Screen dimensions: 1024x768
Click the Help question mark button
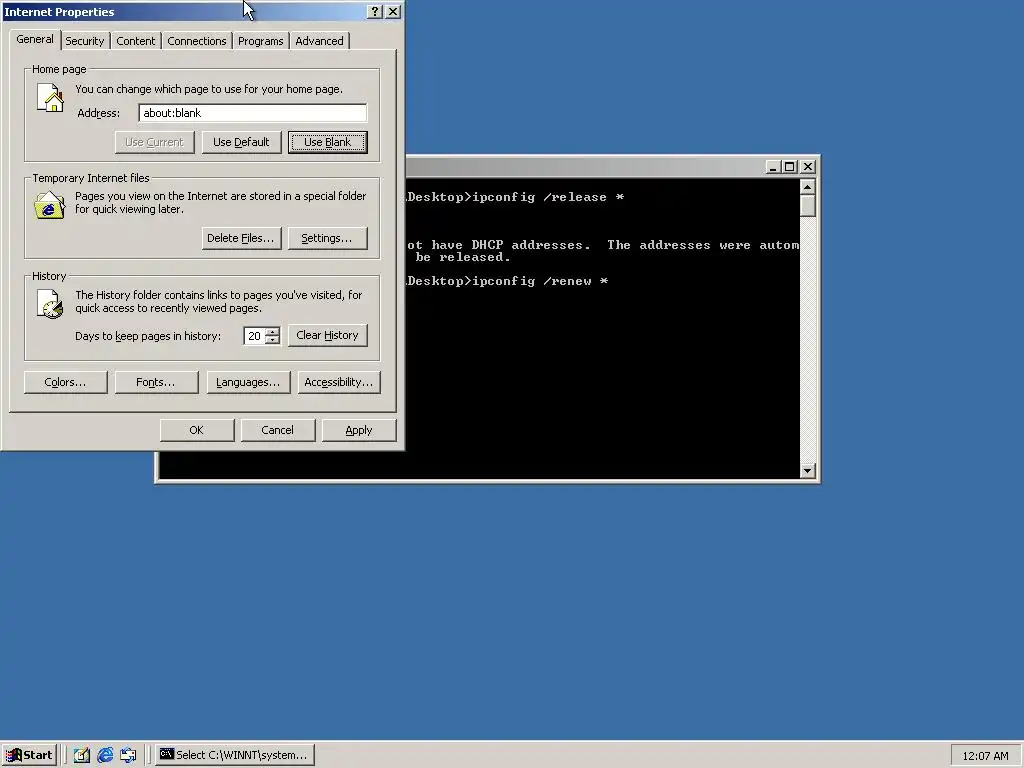click(374, 12)
